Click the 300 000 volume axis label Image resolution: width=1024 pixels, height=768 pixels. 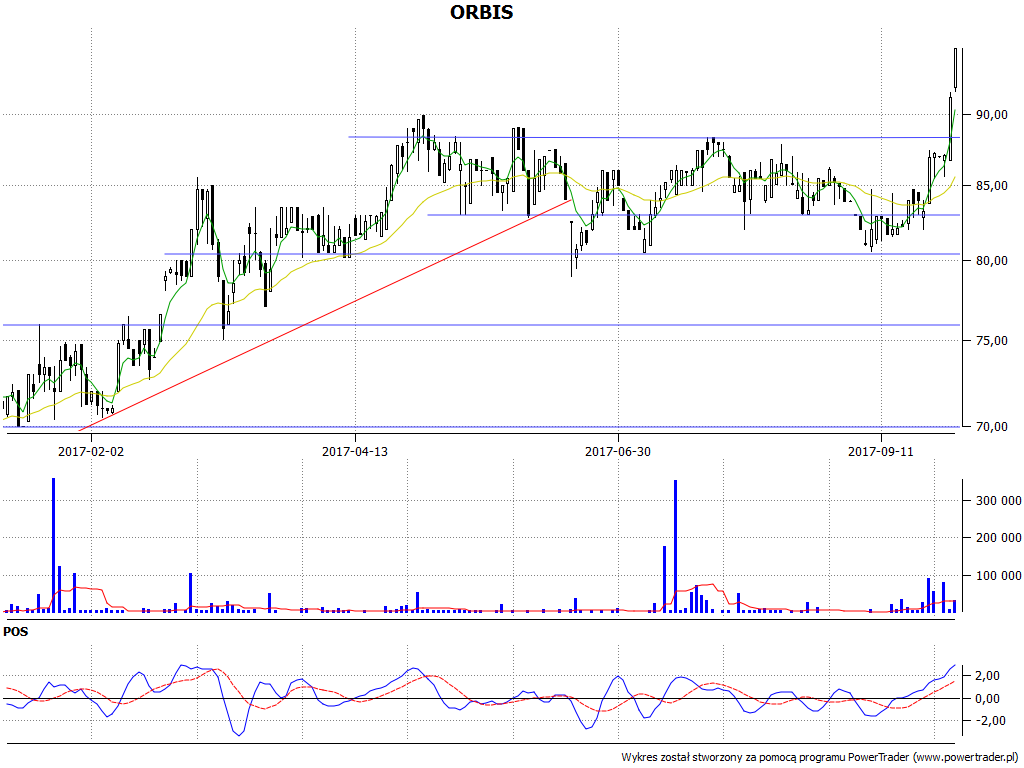click(x=998, y=501)
